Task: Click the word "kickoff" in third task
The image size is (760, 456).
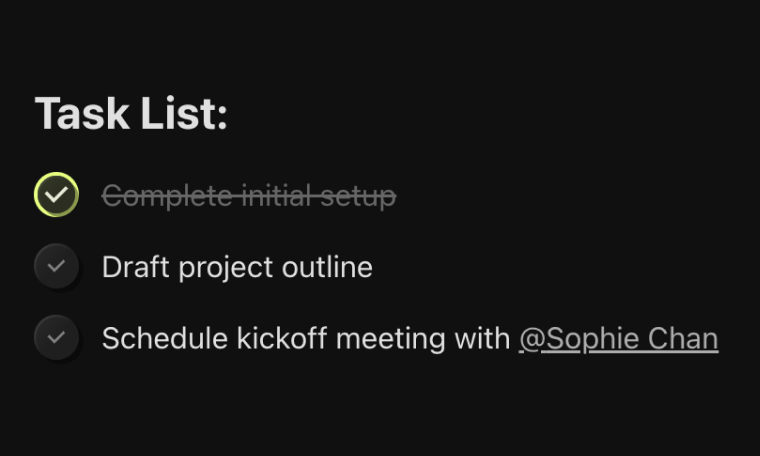Action: (x=282, y=339)
